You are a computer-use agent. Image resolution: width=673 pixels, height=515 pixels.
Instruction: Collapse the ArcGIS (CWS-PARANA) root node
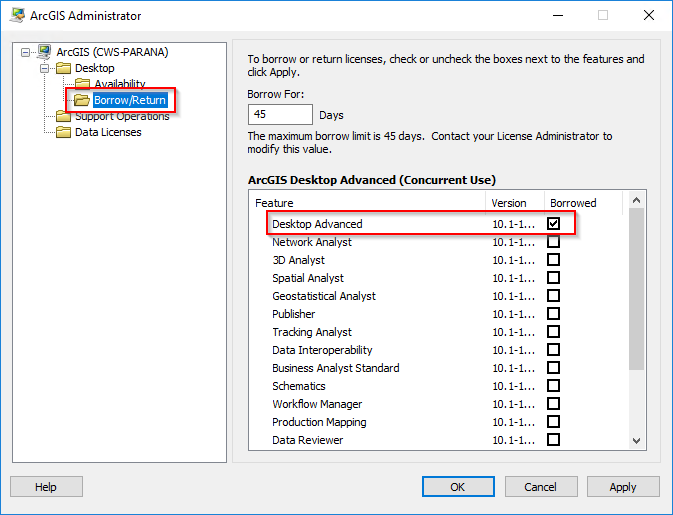(26, 52)
